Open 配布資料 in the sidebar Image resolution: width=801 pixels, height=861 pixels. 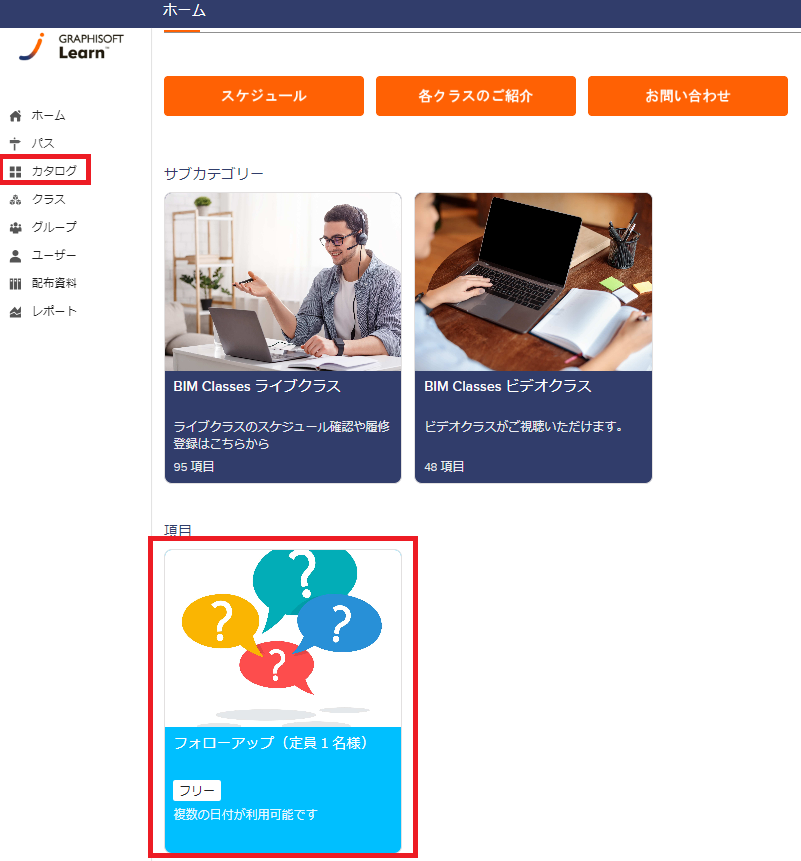[54, 283]
